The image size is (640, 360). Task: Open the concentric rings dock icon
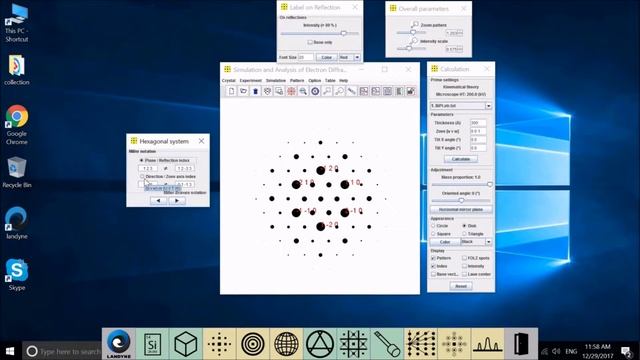point(253,344)
